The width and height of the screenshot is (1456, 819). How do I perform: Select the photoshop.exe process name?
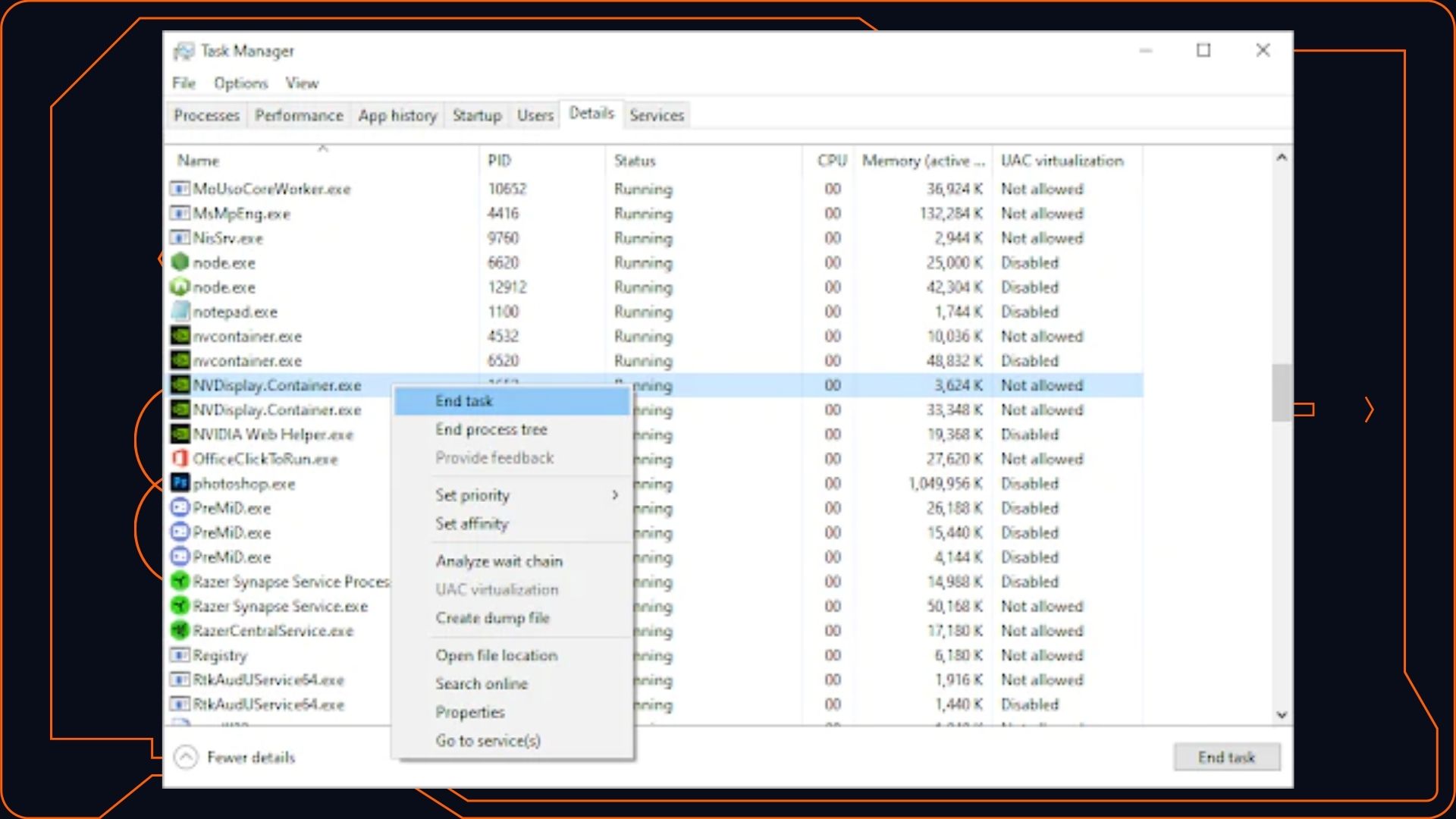pos(243,483)
